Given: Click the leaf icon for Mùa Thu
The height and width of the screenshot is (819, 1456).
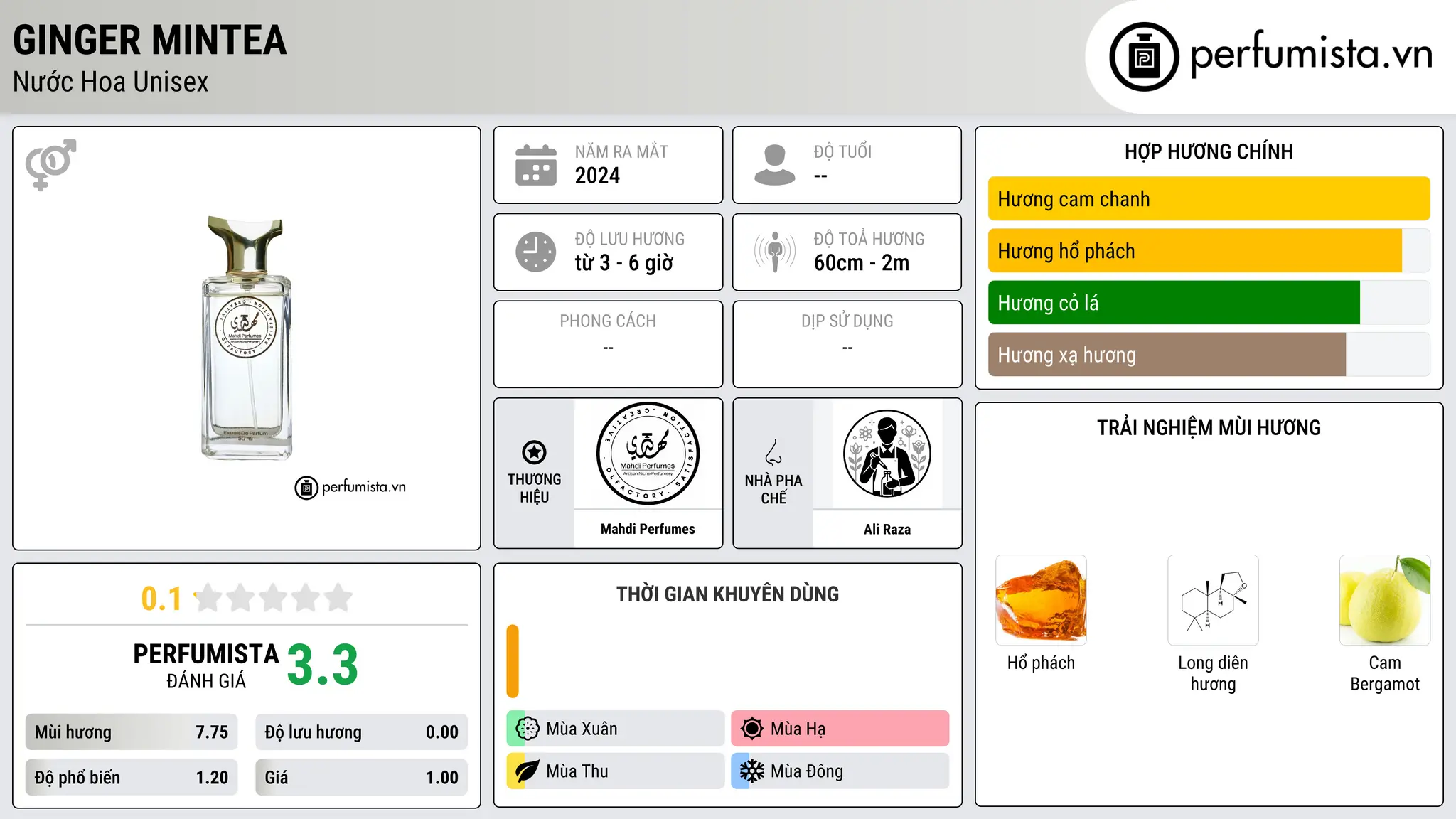Looking at the screenshot, I should point(528,771).
